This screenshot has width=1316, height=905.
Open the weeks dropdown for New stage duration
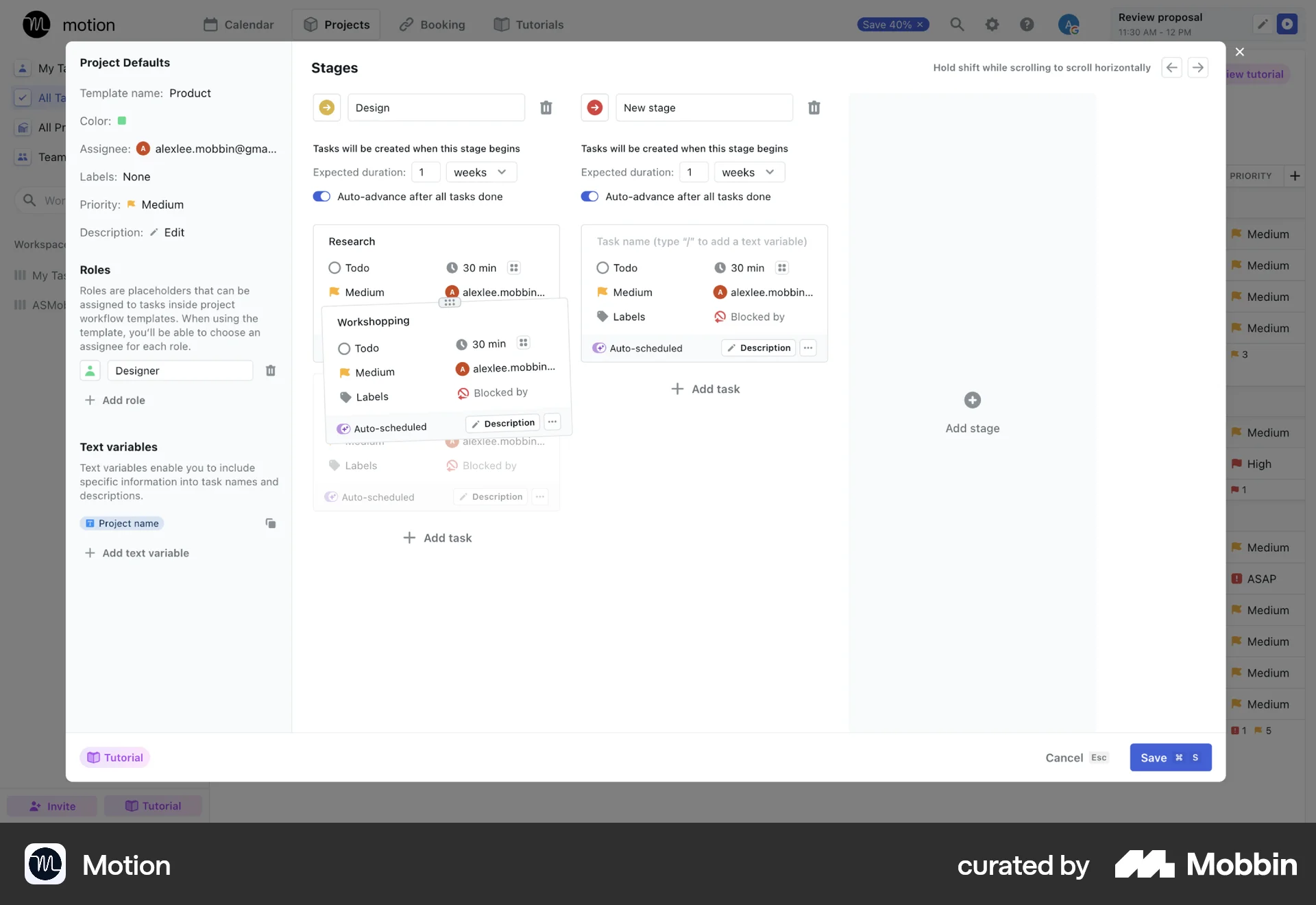748,172
